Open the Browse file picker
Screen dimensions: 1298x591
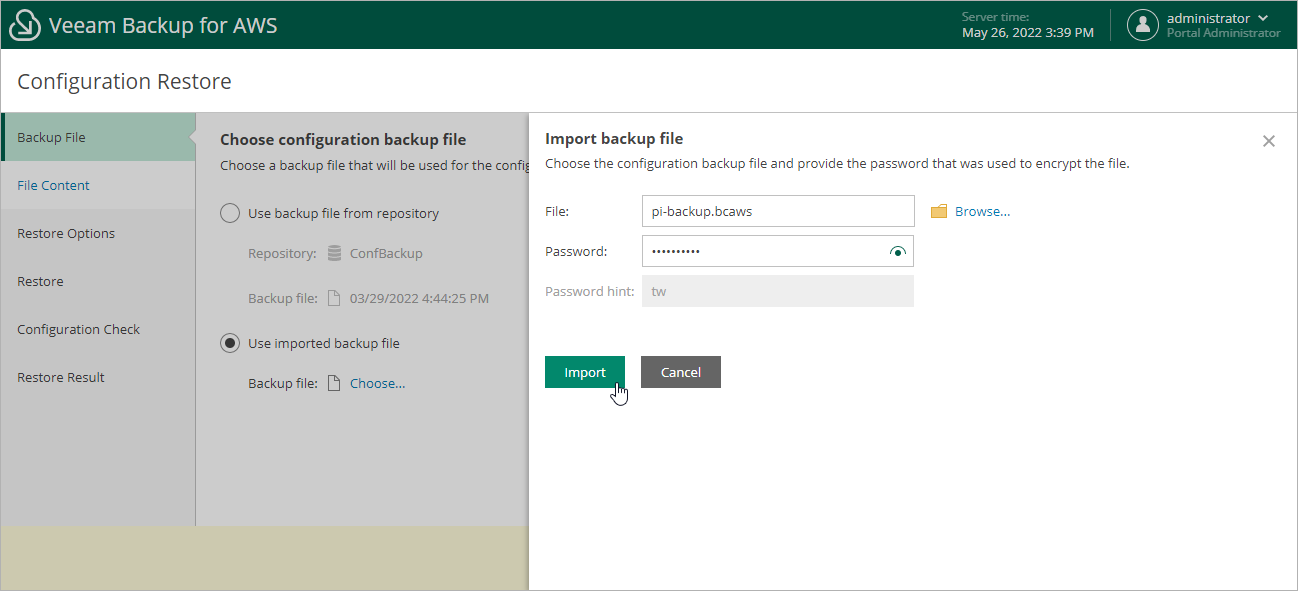[x=984, y=210]
